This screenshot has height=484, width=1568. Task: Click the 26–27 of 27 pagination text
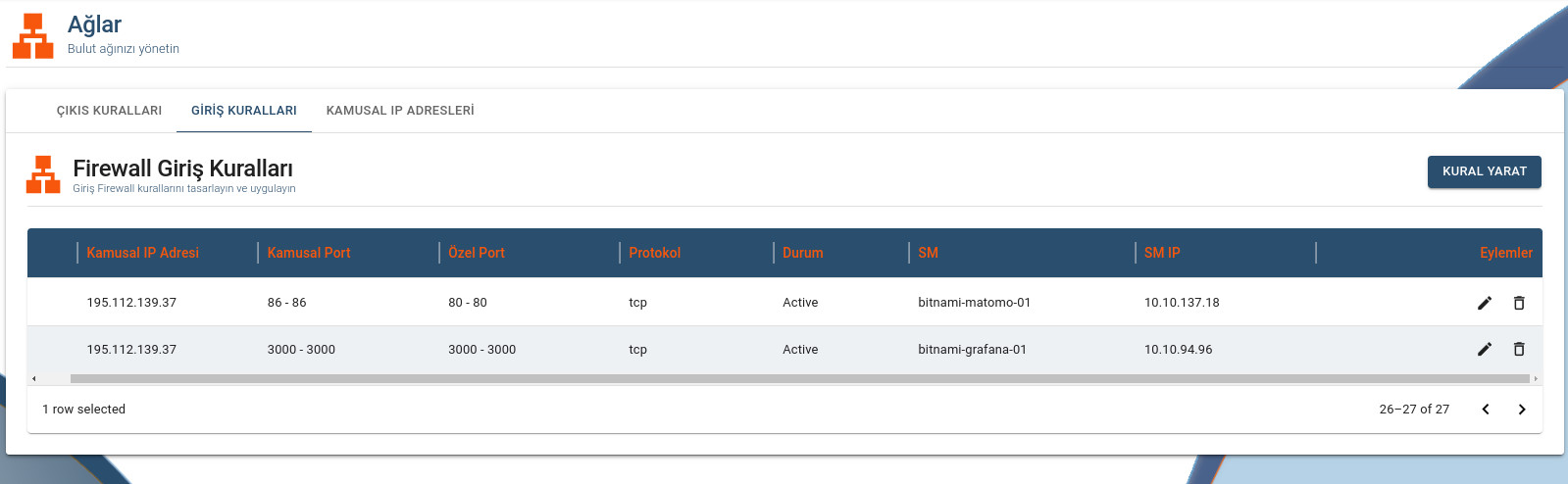tap(1414, 410)
